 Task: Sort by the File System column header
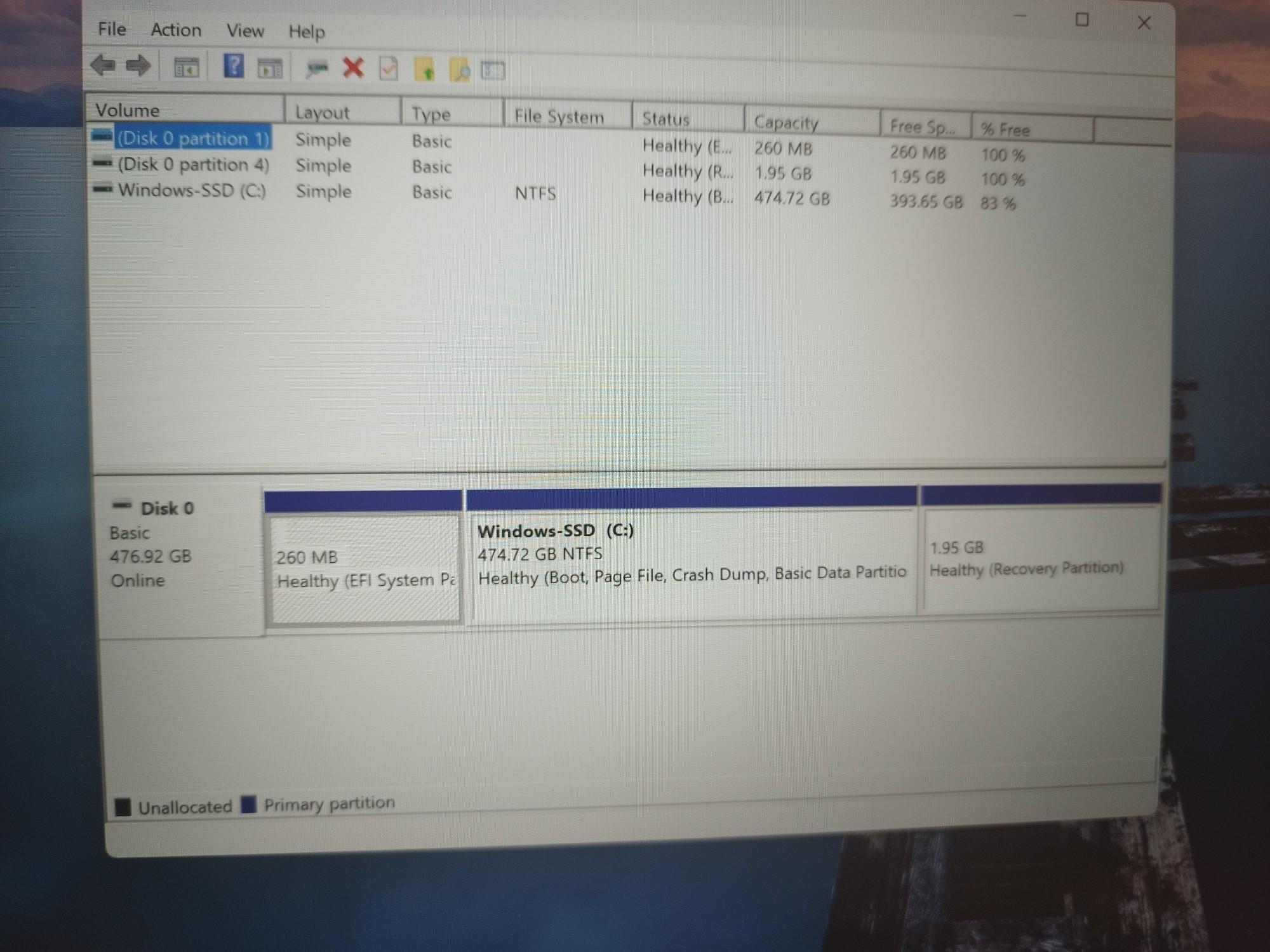click(568, 116)
